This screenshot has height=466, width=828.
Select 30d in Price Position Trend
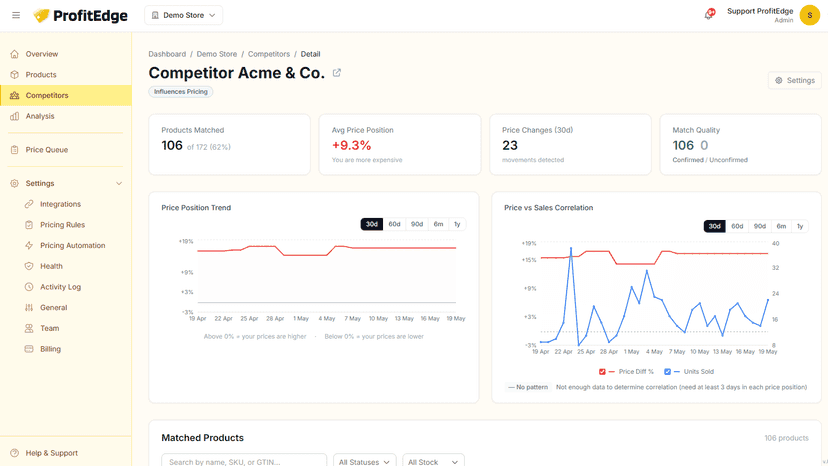click(x=372, y=224)
